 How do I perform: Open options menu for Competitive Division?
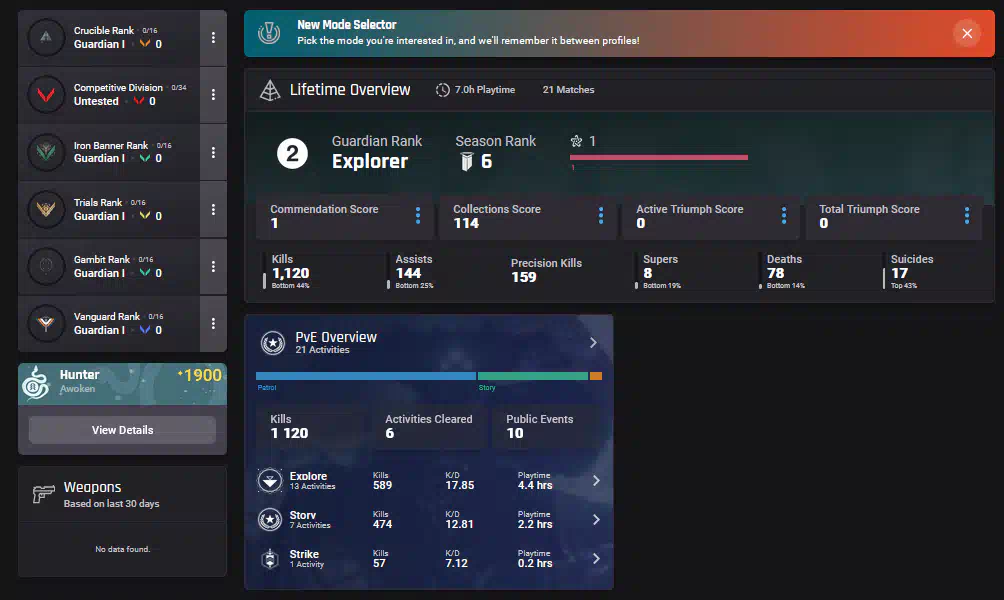pos(213,95)
